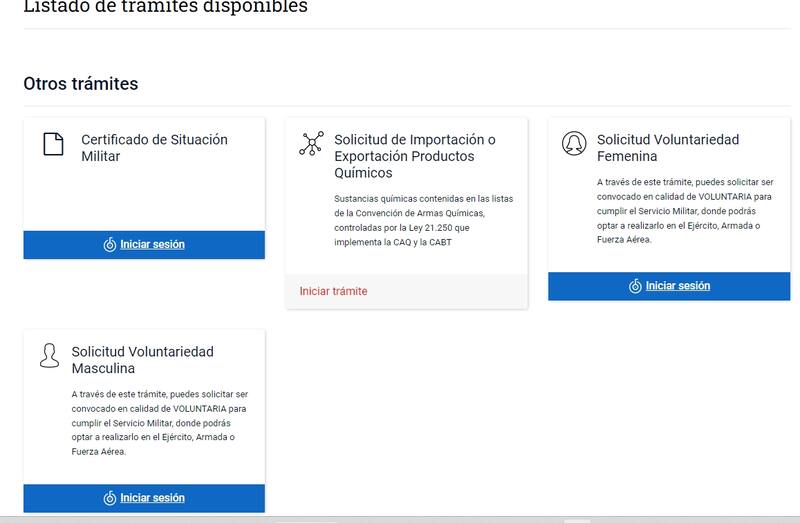
Task: Click the Listado de trámites disponibles heading
Action: 165,8
